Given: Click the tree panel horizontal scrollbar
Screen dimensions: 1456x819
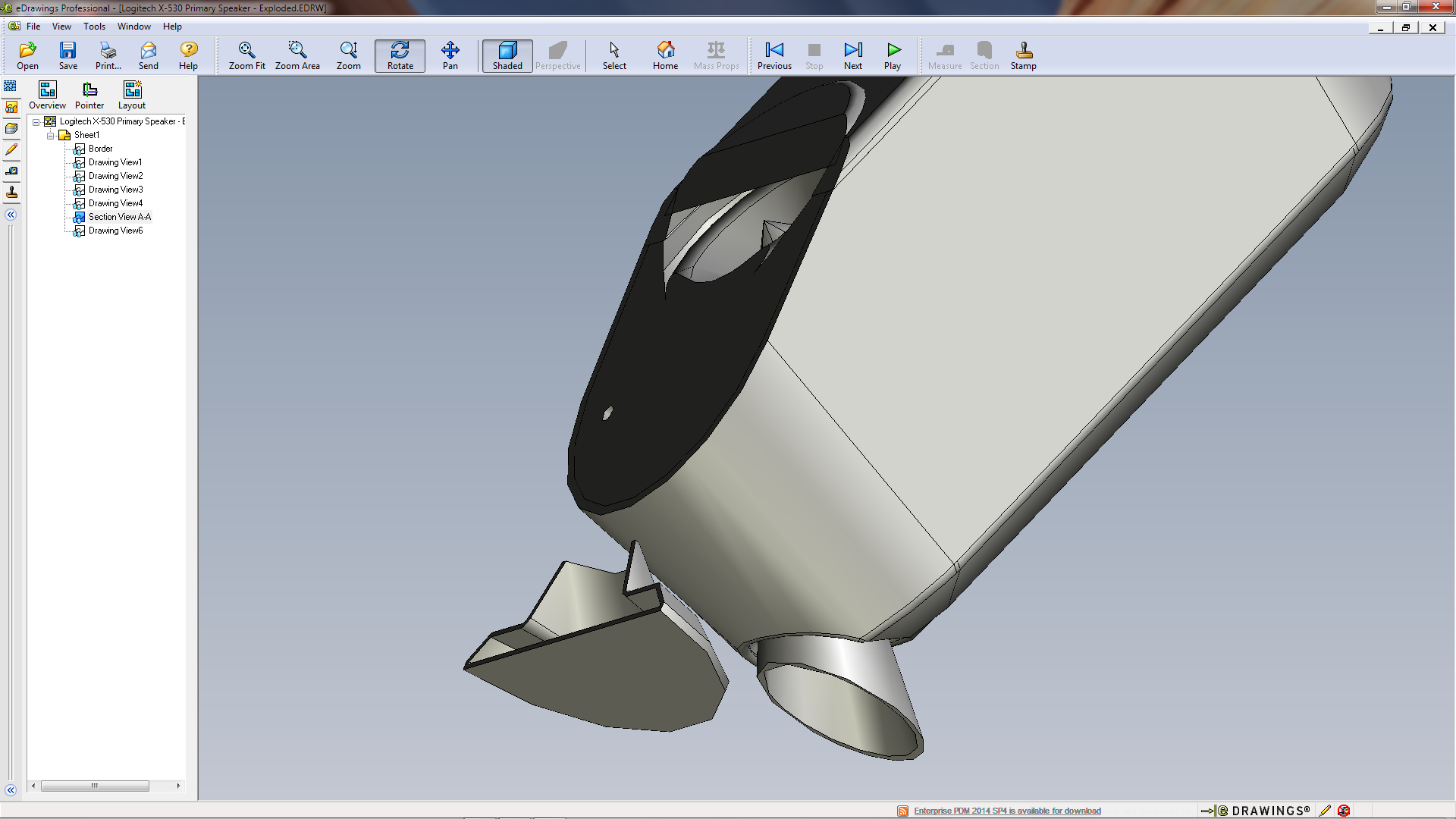Looking at the screenshot, I should [95, 786].
